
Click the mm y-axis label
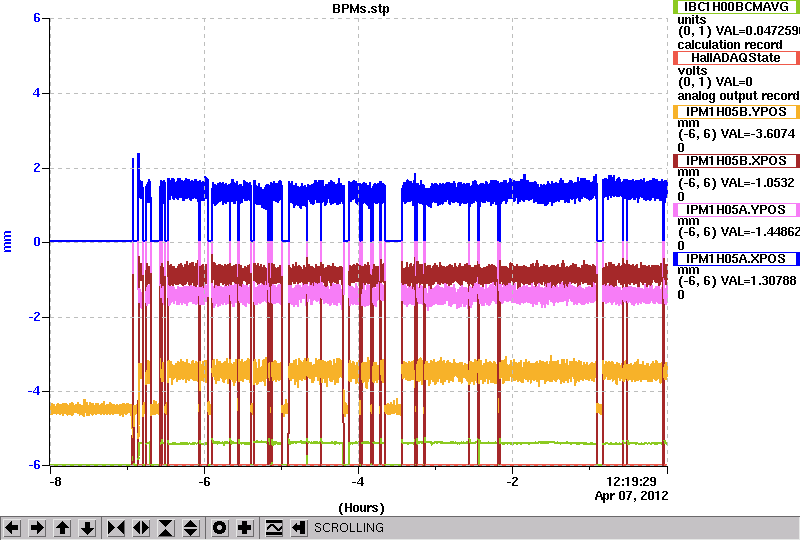tap(7, 241)
